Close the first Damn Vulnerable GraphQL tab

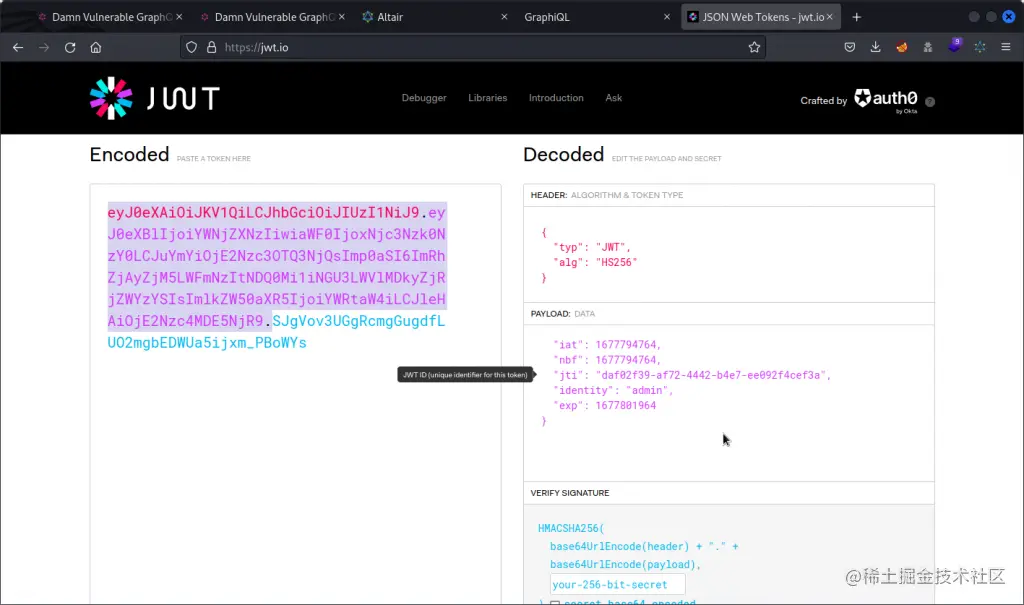[179, 17]
